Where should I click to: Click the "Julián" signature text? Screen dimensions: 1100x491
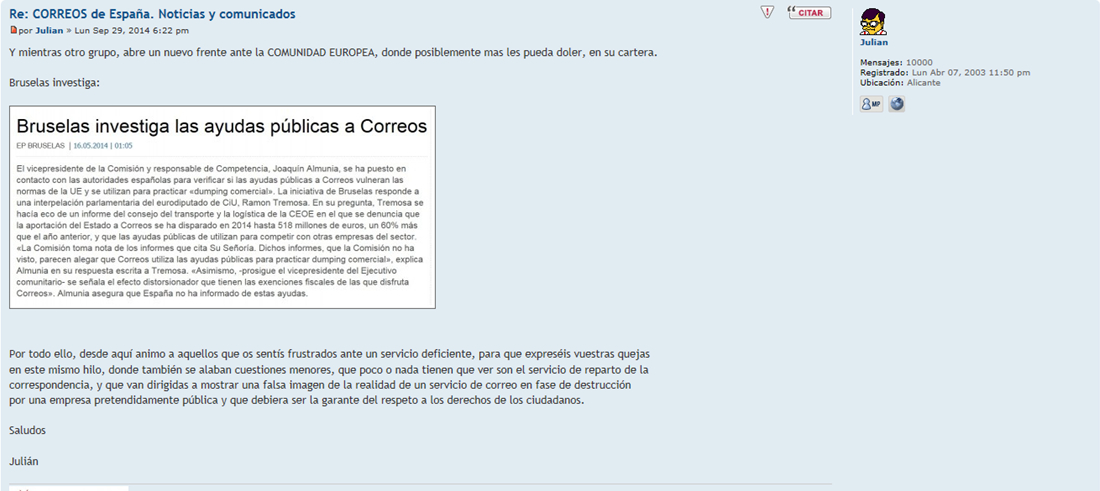pos(24,462)
